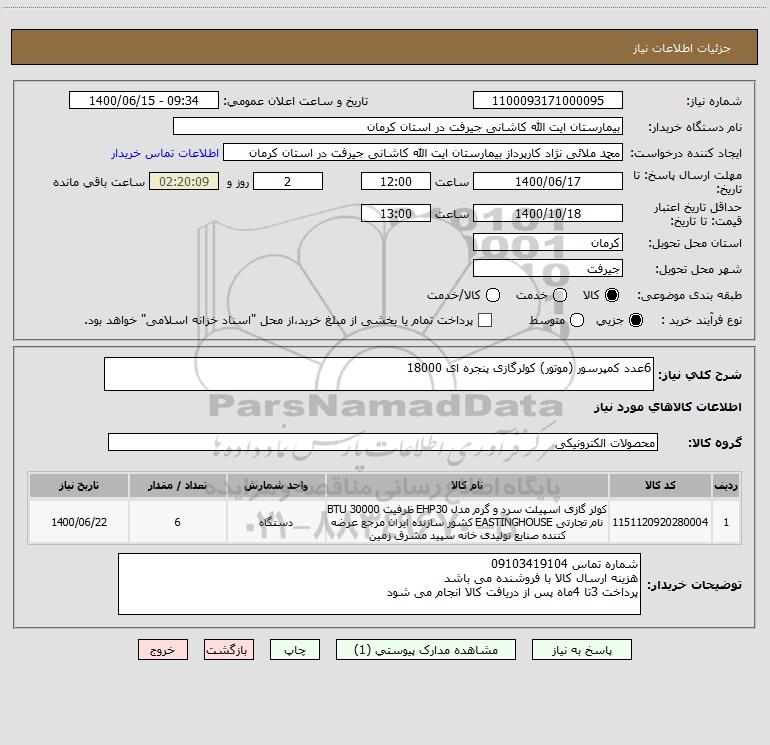
Task: Click the response deadline date 1400/06/17
Action: pos(548,181)
